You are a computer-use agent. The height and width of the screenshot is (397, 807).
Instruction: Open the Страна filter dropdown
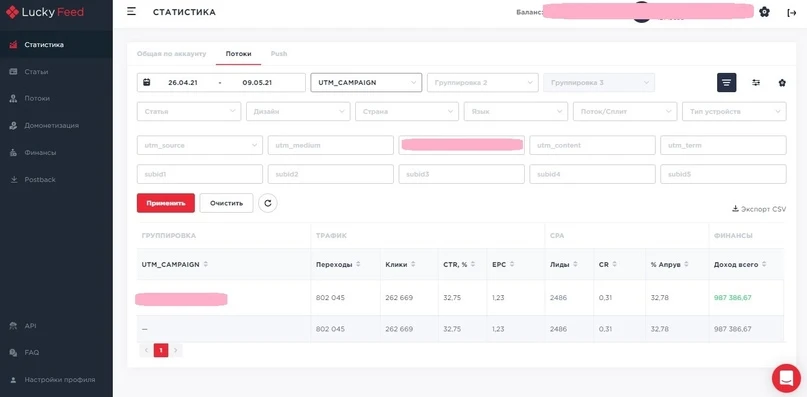[407, 111]
